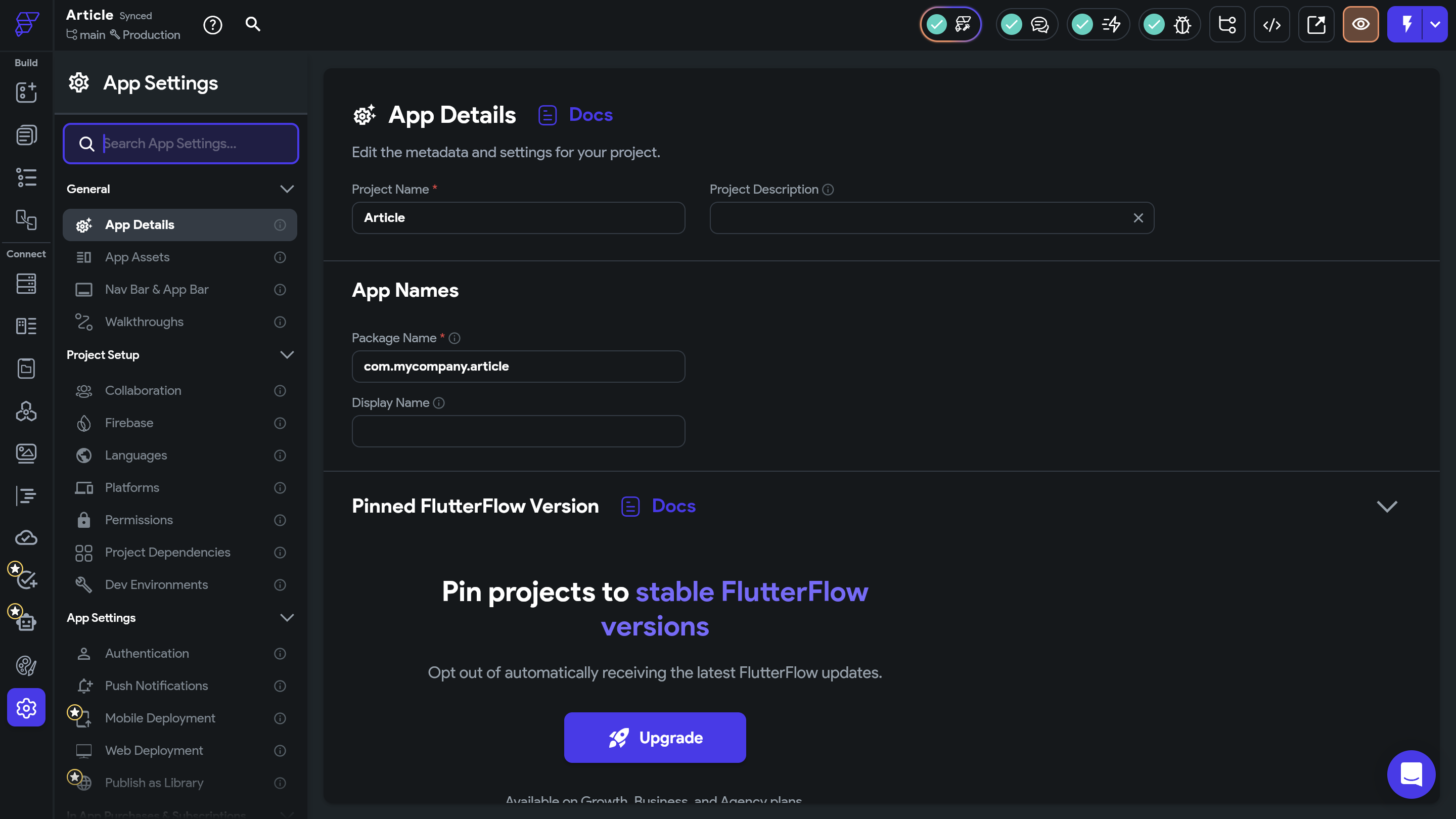Click the view code icon
The width and height of the screenshot is (1456, 819).
coord(1272,25)
